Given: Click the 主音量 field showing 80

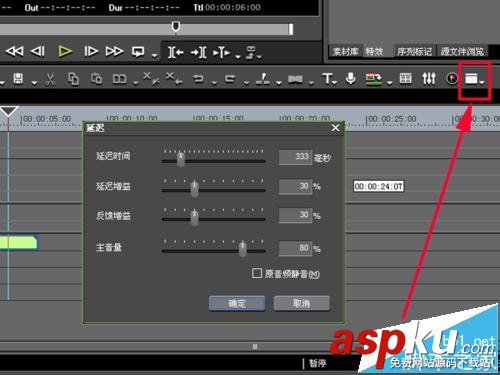Looking at the screenshot, I should tap(295, 249).
